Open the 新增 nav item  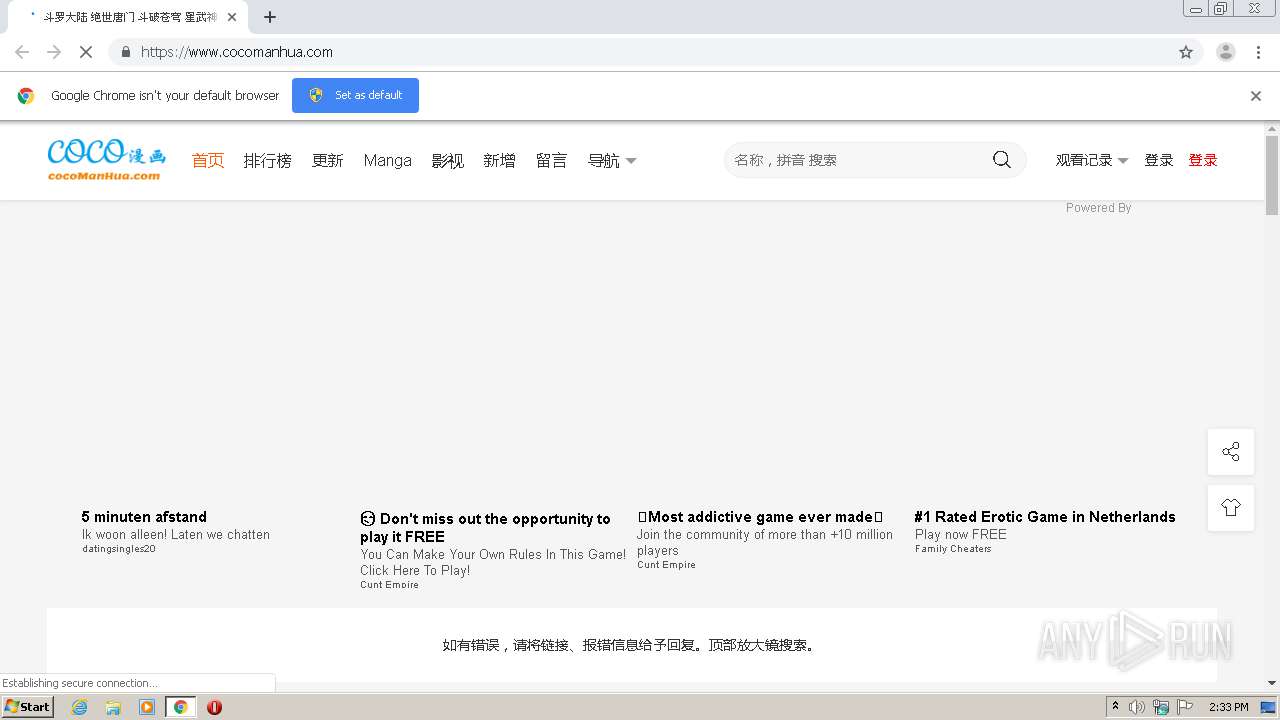click(x=499, y=160)
